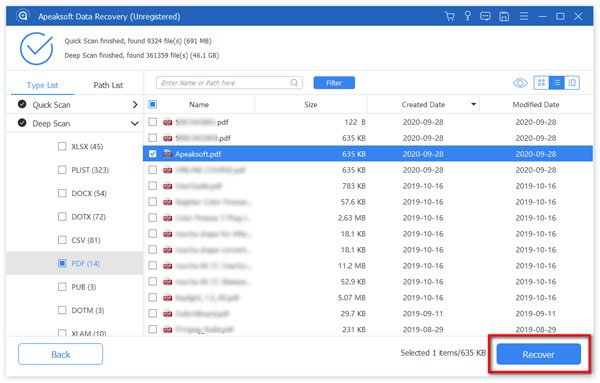This screenshot has height=383, width=600.
Task: Switch to the Path List tab
Action: click(x=108, y=85)
